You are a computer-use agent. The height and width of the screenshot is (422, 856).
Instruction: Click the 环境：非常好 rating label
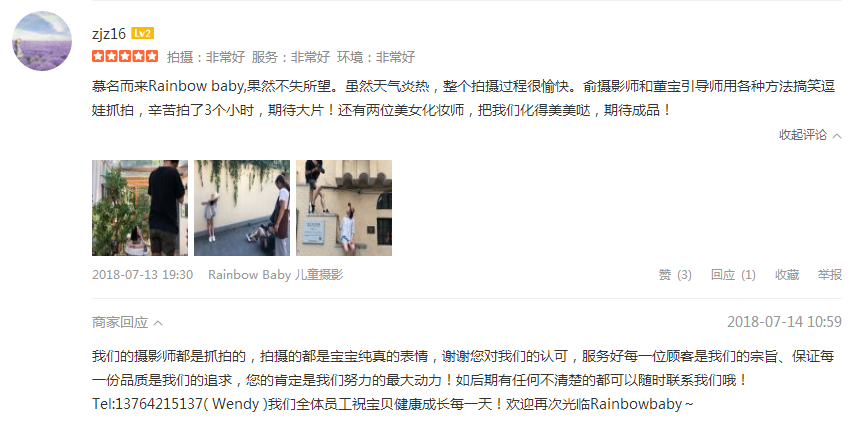(x=376, y=57)
